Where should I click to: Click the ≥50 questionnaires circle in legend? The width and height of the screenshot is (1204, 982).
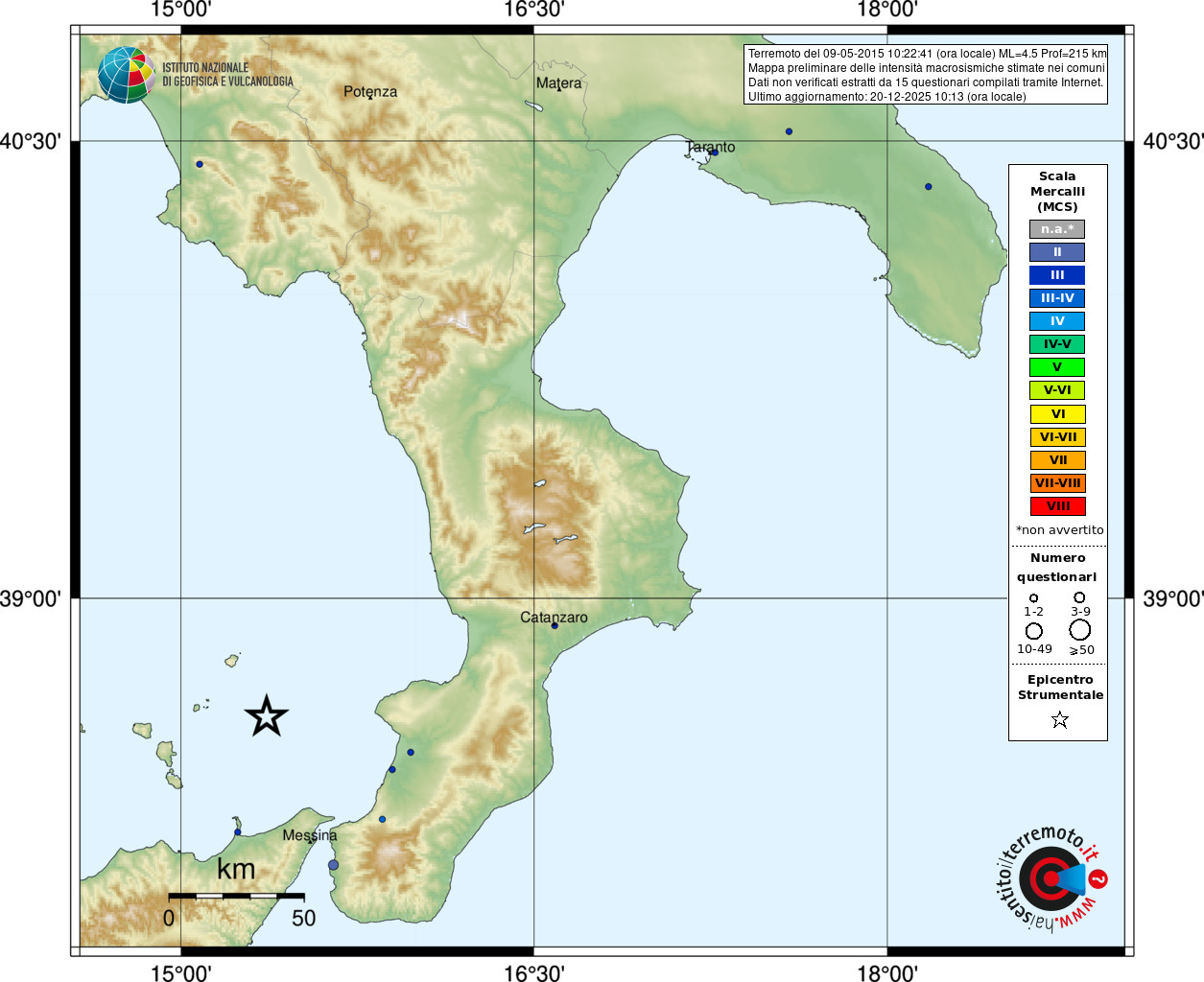pos(1080,630)
